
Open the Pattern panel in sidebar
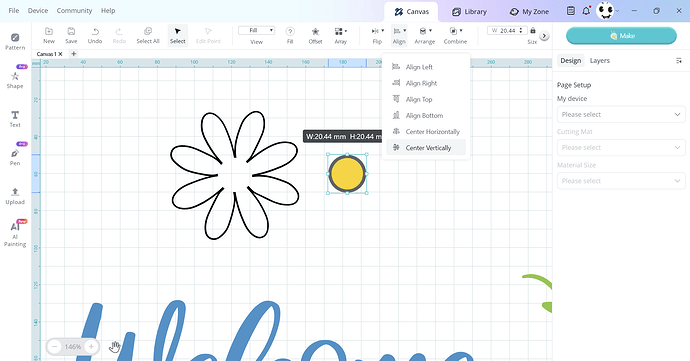[15, 41]
